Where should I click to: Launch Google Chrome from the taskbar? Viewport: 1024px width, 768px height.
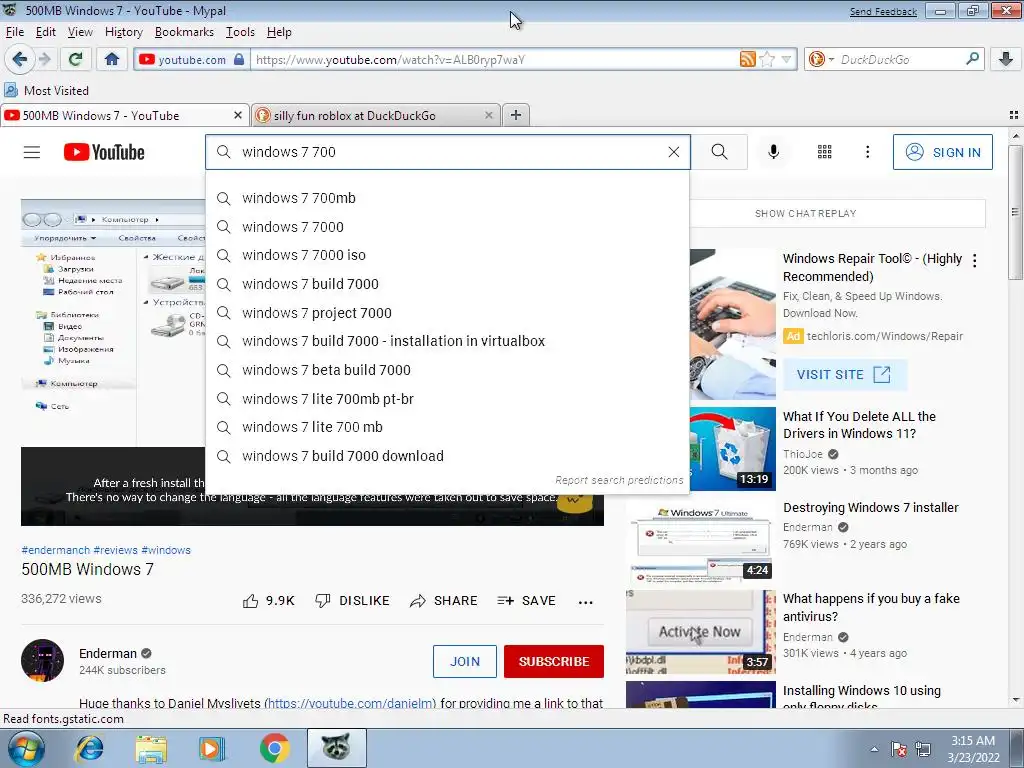click(274, 748)
